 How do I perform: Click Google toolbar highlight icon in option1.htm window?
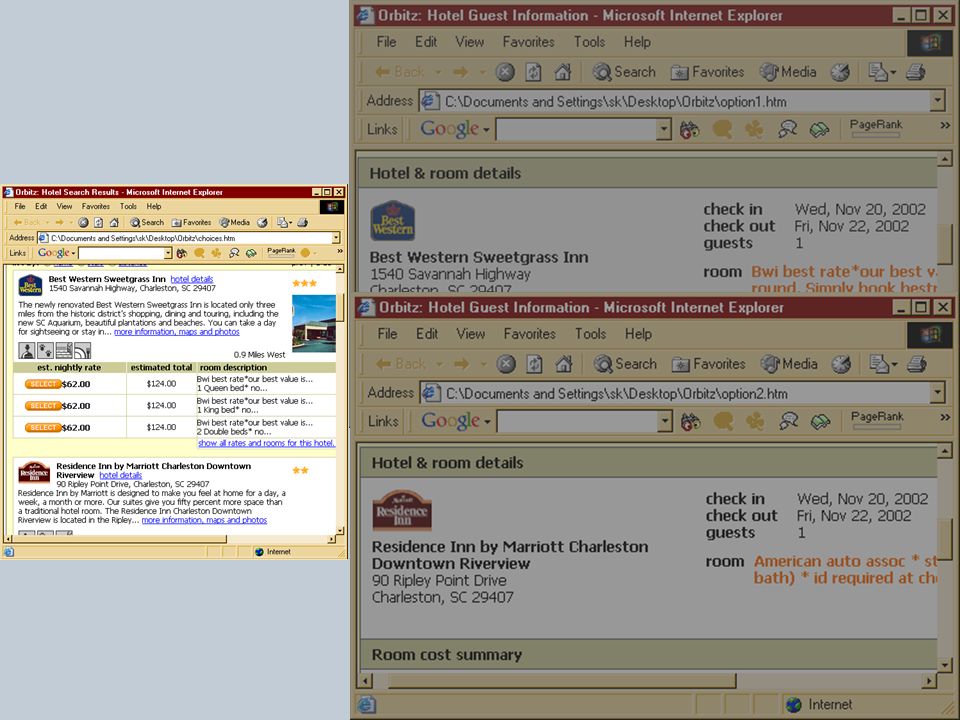click(819, 129)
